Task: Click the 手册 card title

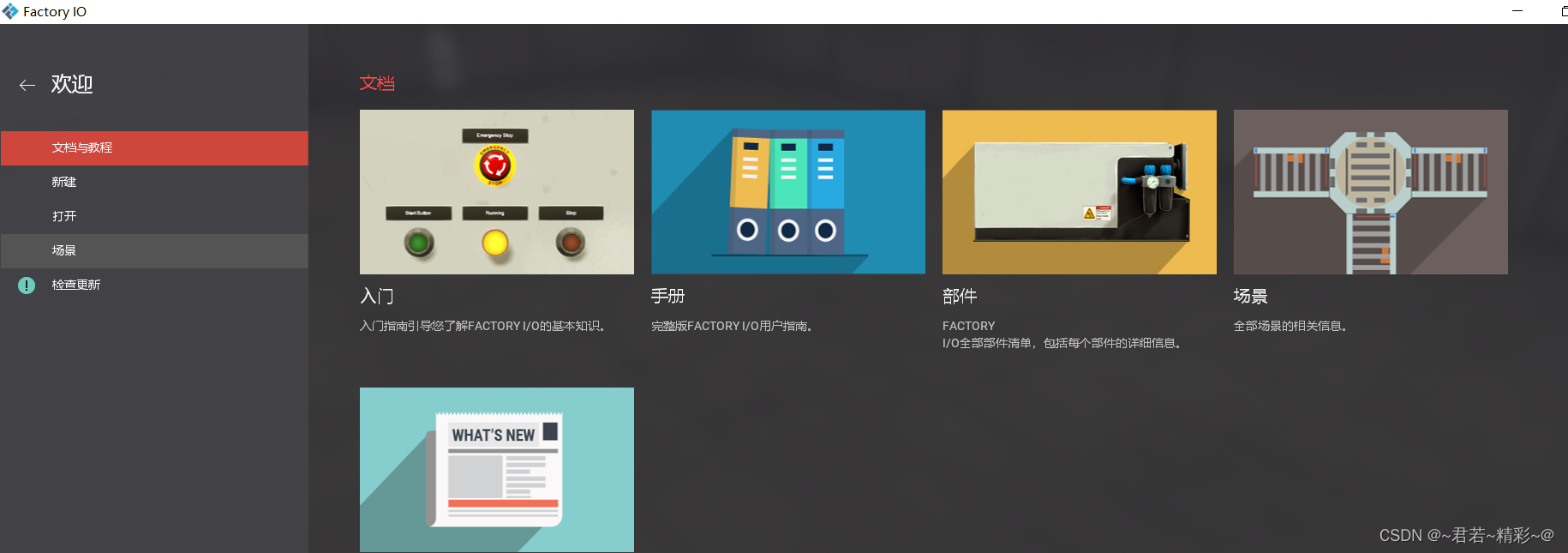Action: [668, 297]
